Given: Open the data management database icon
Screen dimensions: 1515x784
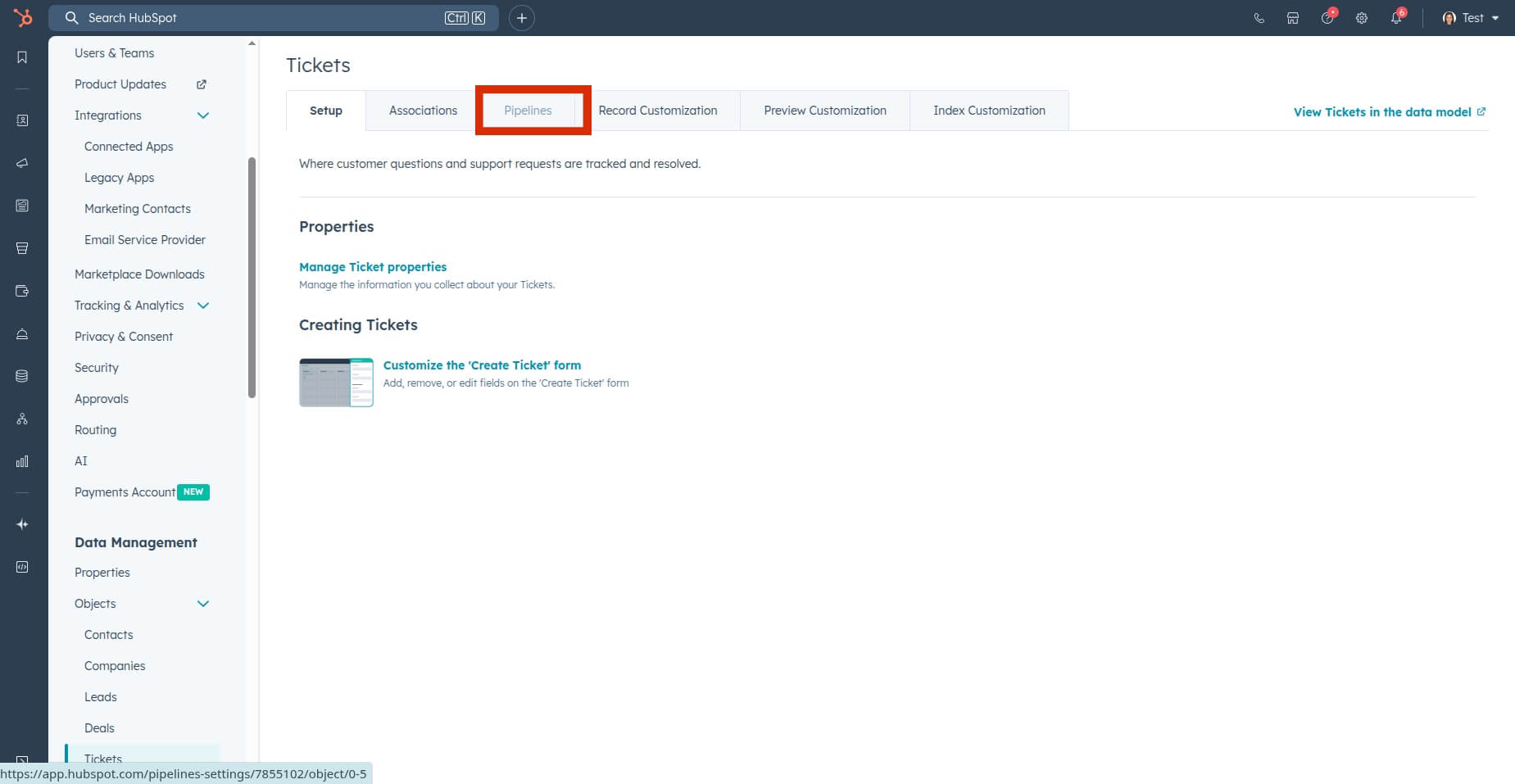Looking at the screenshot, I should [x=22, y=376].
